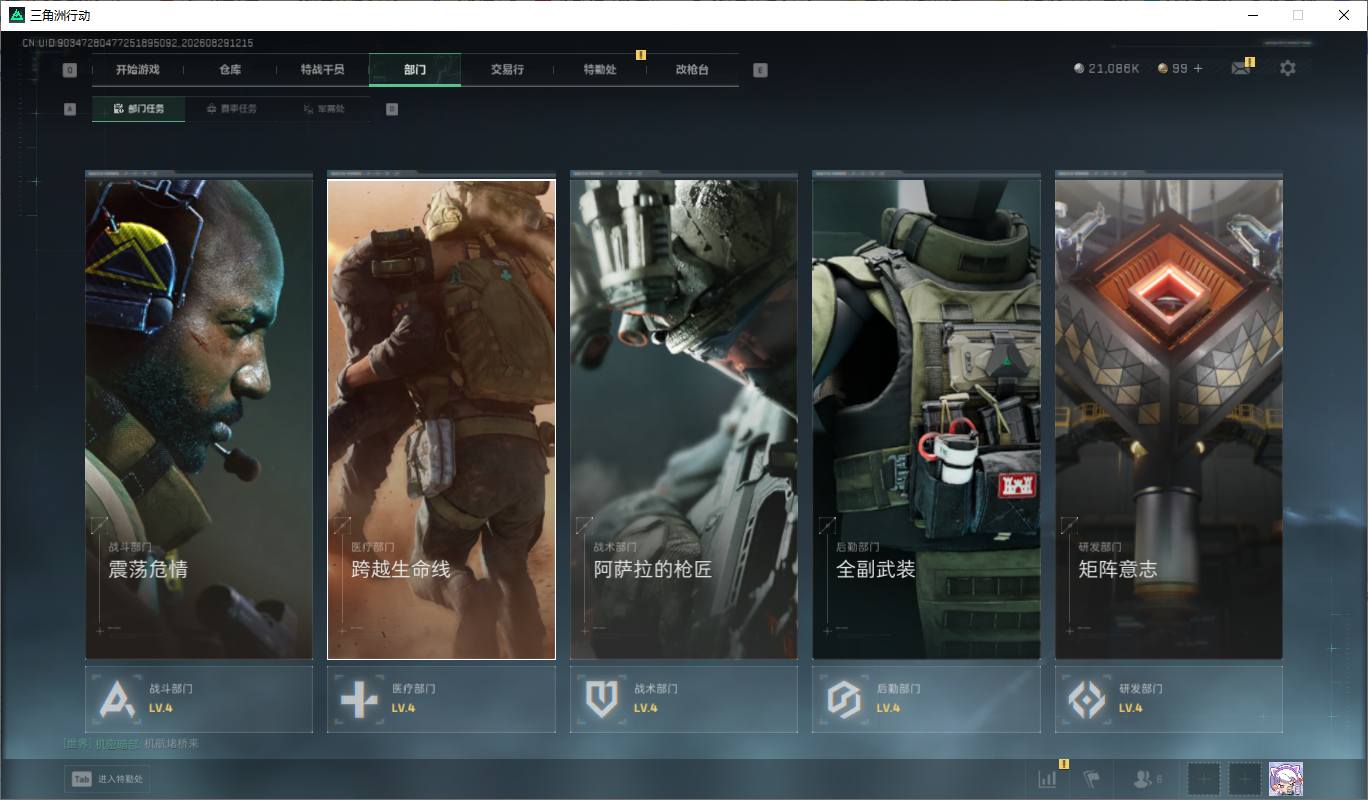
Task: Click the 研发部门 LV.4 level panel
Action: [1169, 699]
